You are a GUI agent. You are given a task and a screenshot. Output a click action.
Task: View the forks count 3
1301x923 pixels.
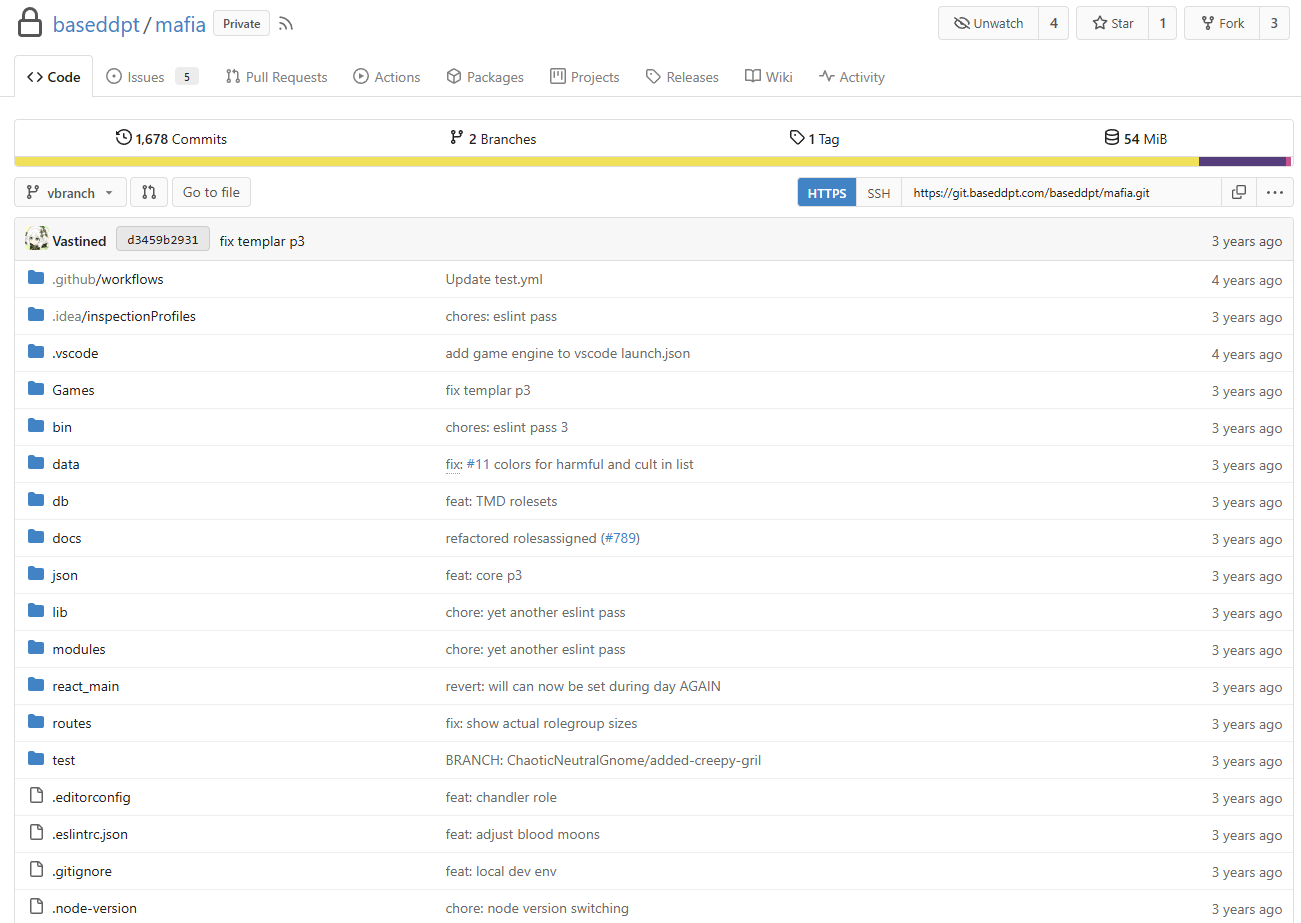click(1274, 23)
